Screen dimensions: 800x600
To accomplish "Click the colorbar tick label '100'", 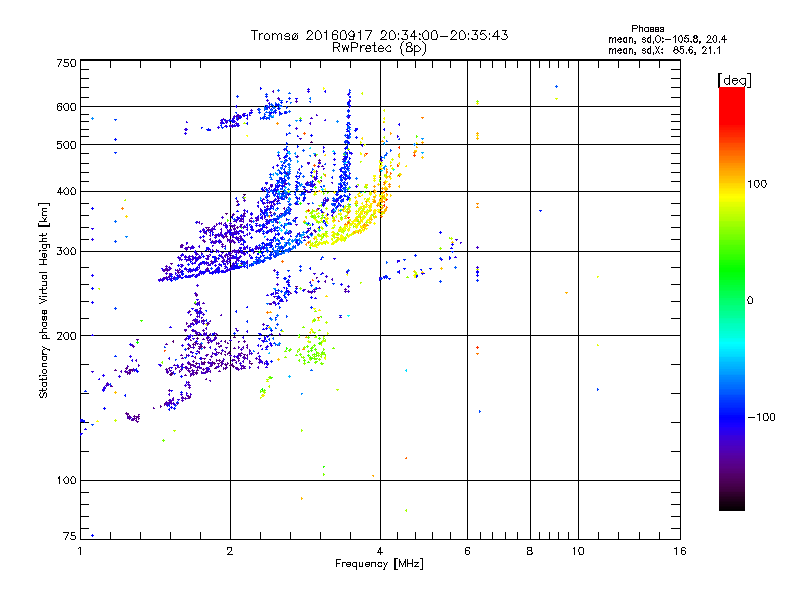I will [x=757, y=184].
